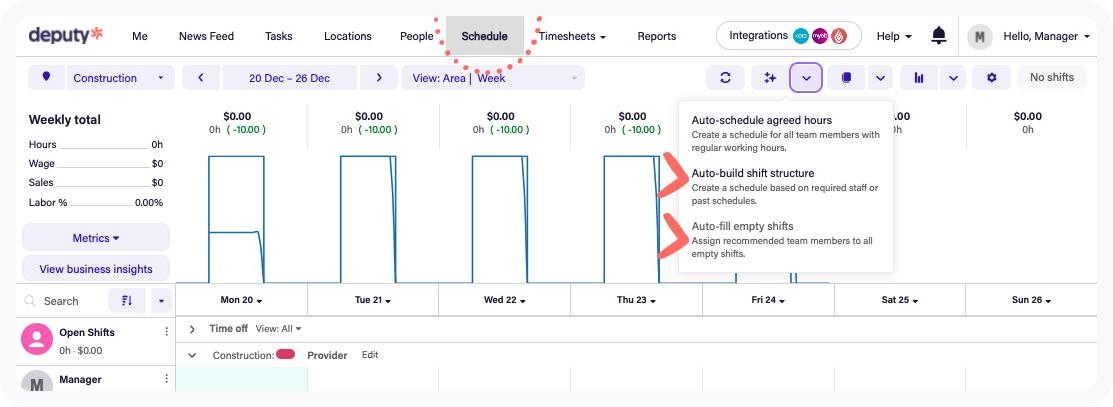Choose Auto-schedule agreed hours option
Viewport: 1113px width, 407px height.
[761, 121]
